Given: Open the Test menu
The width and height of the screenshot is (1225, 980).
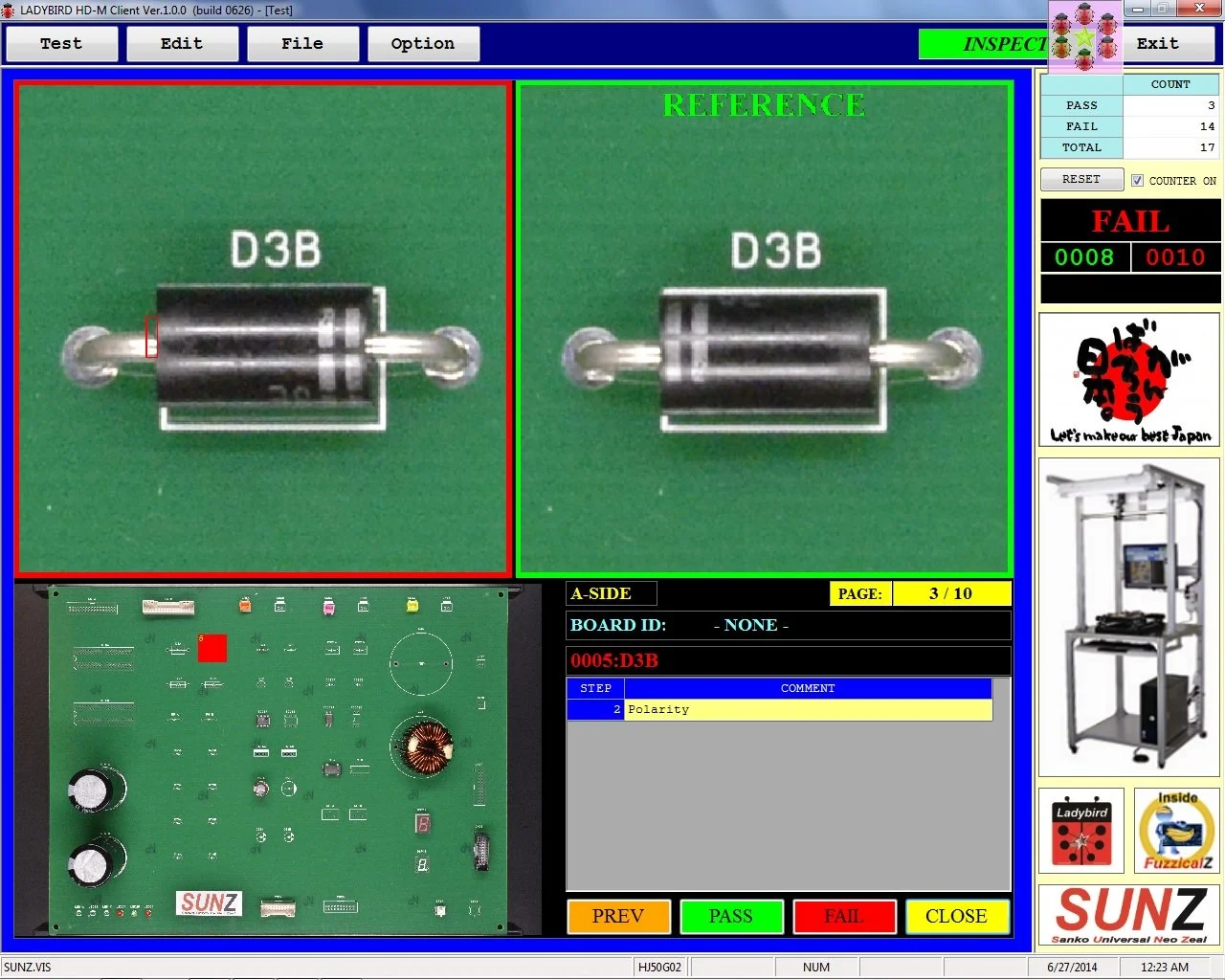Looking at the screenshot, I should pos(61,43).
